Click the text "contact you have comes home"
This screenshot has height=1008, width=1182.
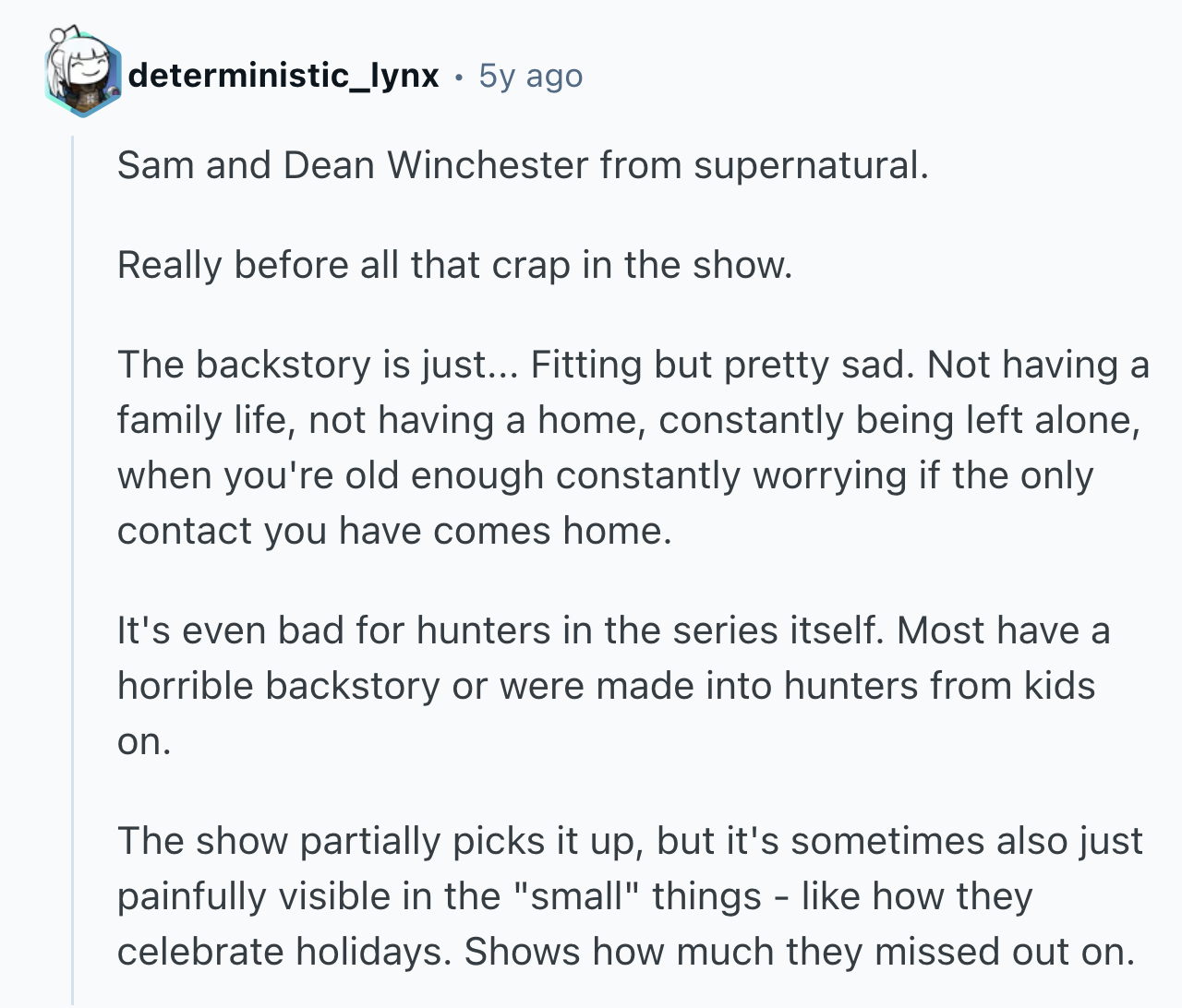(393, 531)
